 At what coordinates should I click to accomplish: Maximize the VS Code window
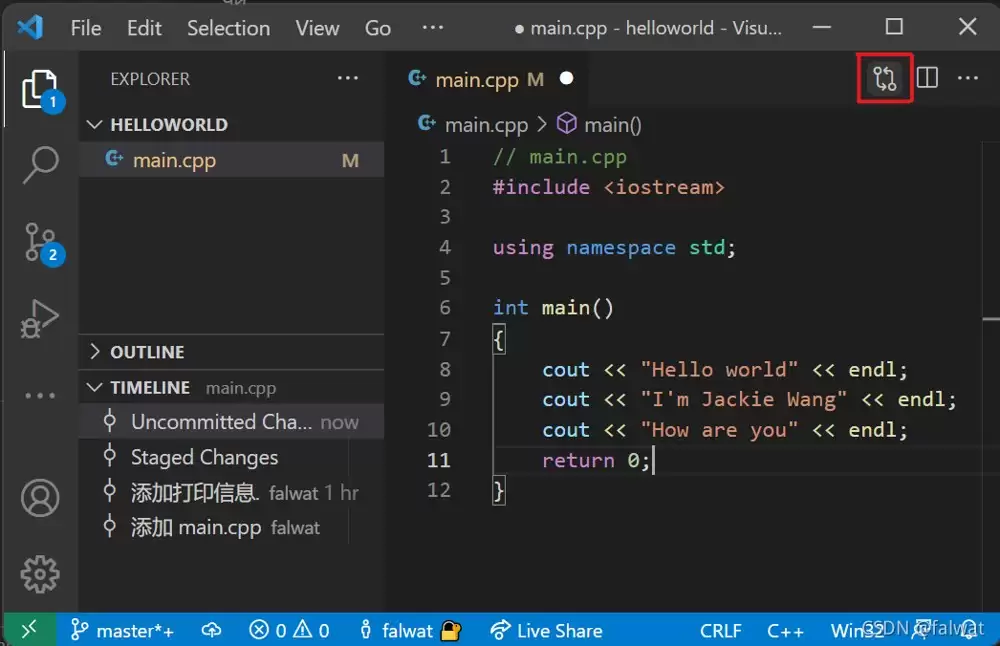click(x=894, y=27)
